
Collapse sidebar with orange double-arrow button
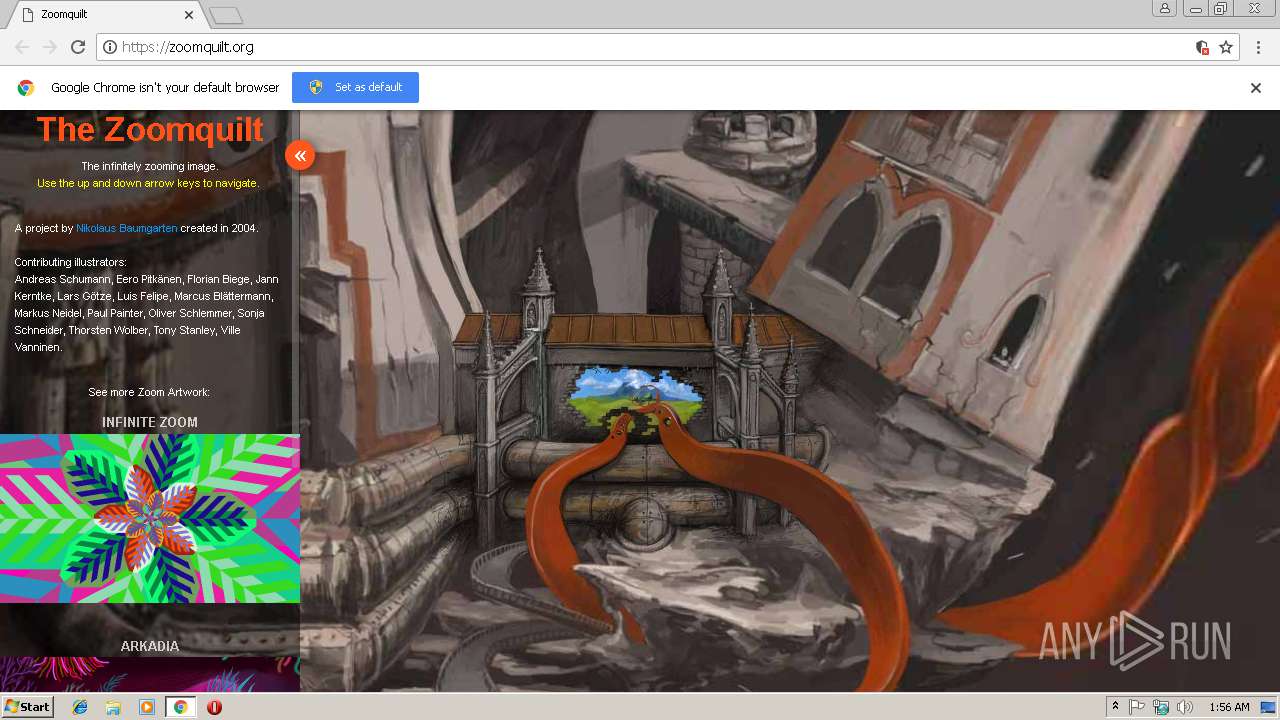click(300, 155)
